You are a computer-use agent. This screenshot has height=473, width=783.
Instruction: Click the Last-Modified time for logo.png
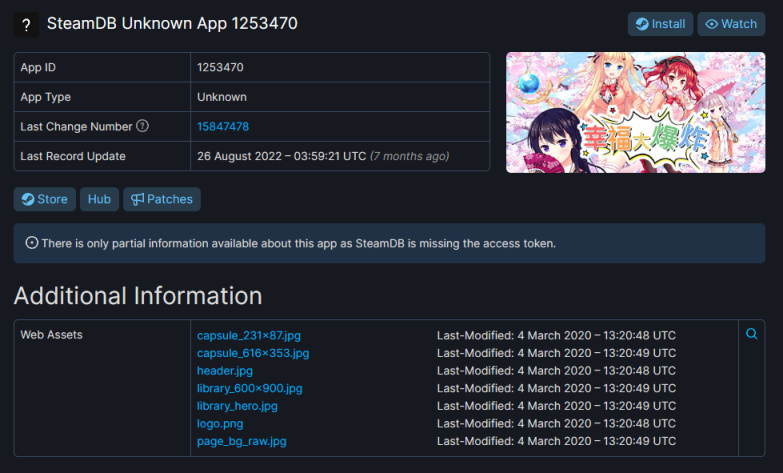[556, 424]
